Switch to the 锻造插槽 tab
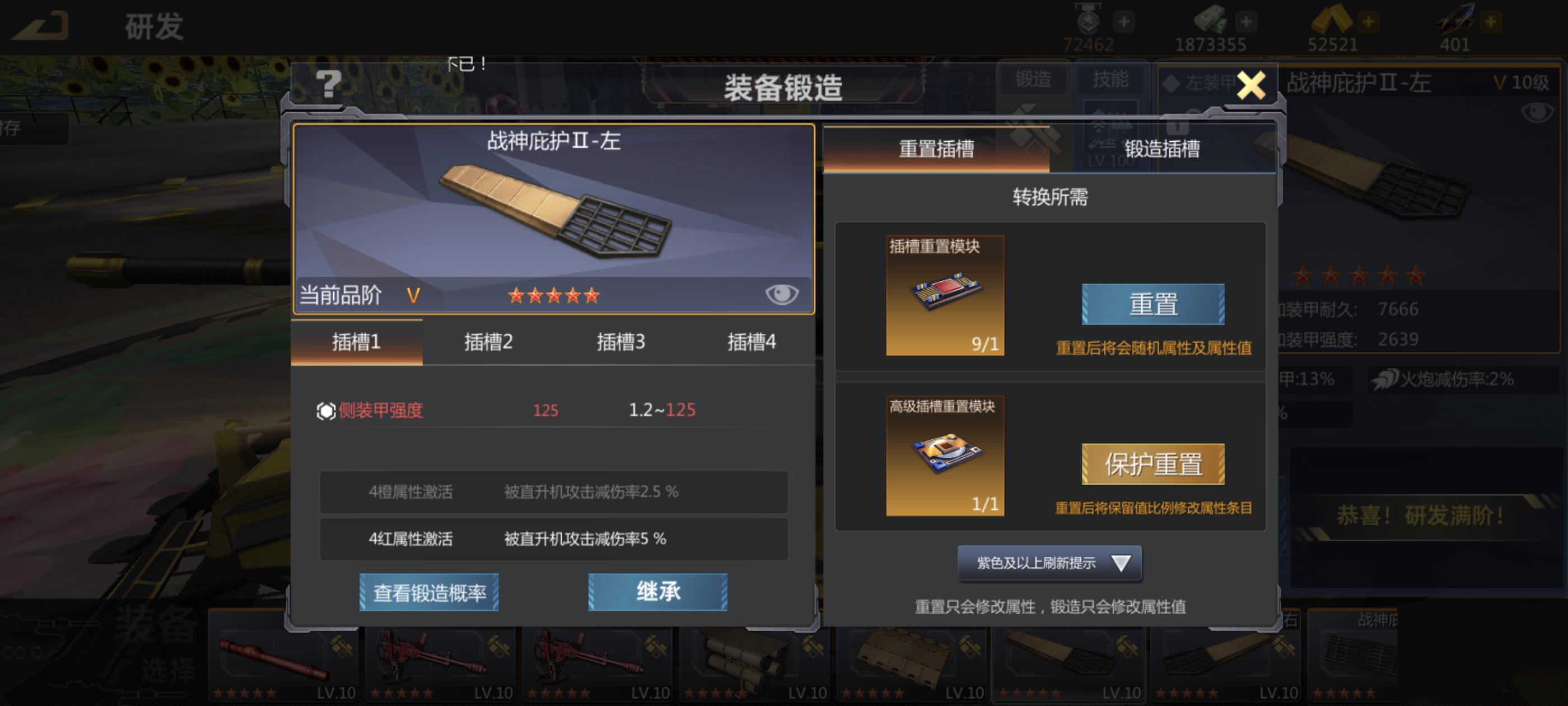The image size is (1568, 706). click(x=1161, y=149)
